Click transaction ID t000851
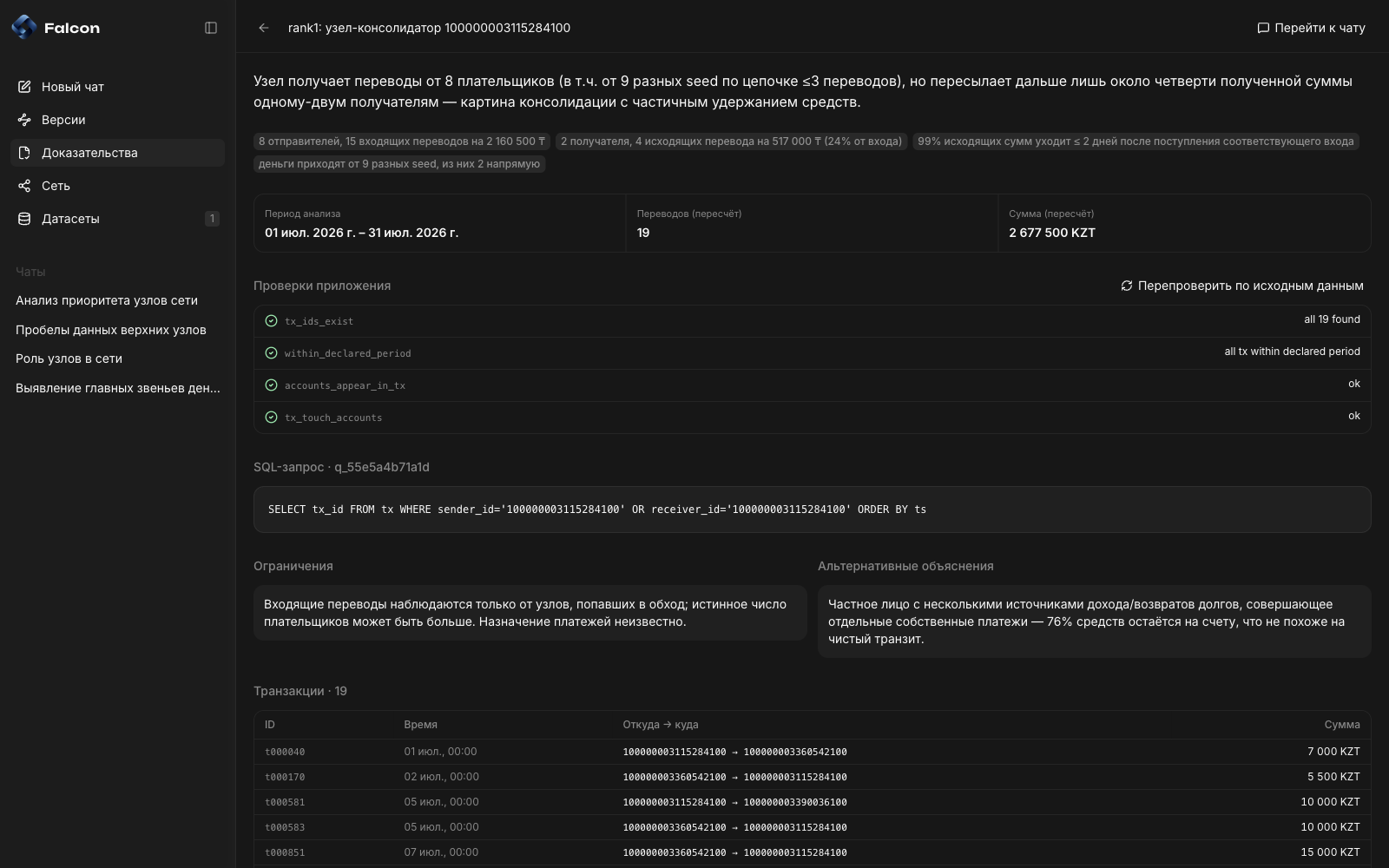1389x868 pixels. pos(285,852)
